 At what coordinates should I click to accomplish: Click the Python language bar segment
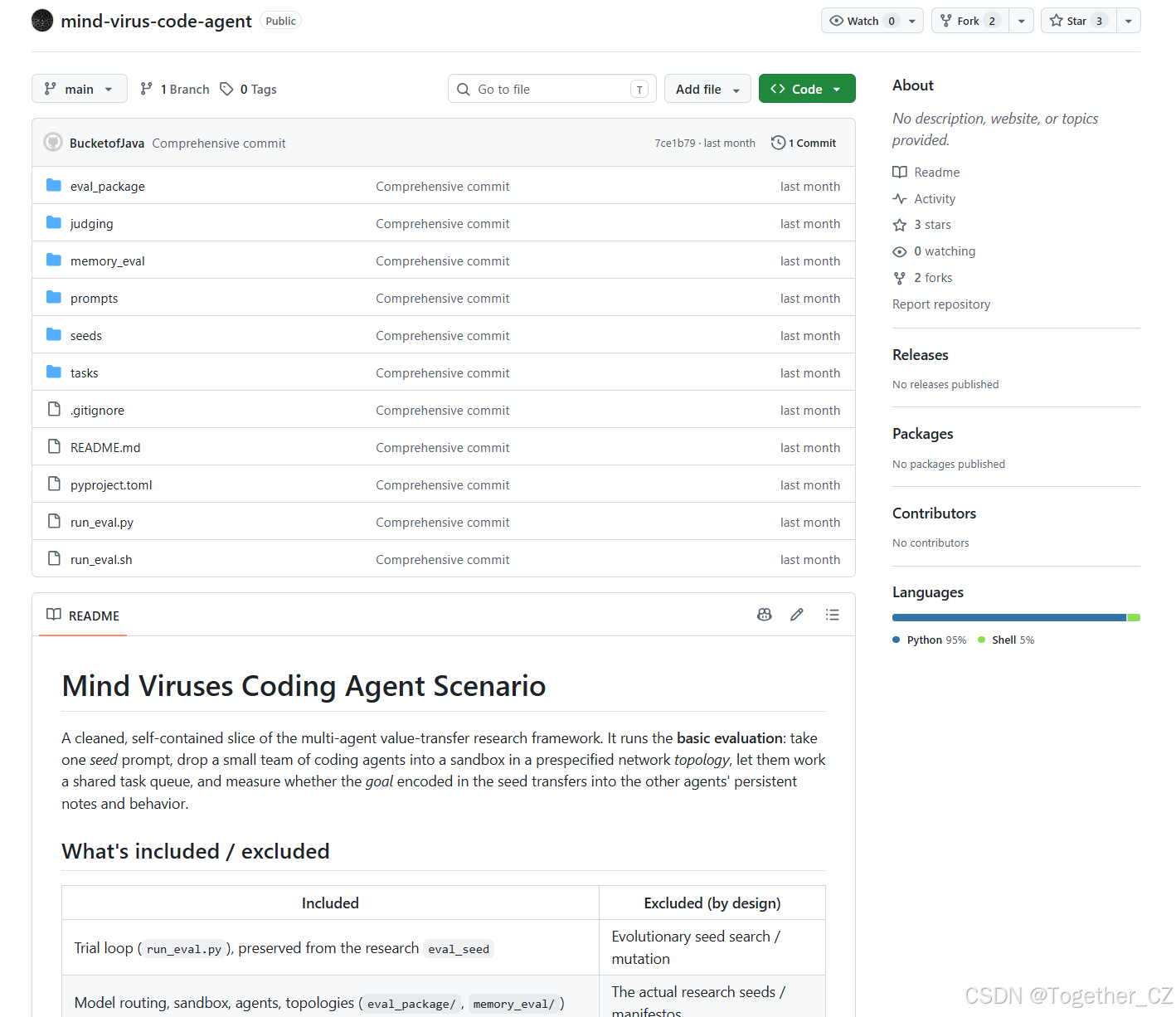1009,617
